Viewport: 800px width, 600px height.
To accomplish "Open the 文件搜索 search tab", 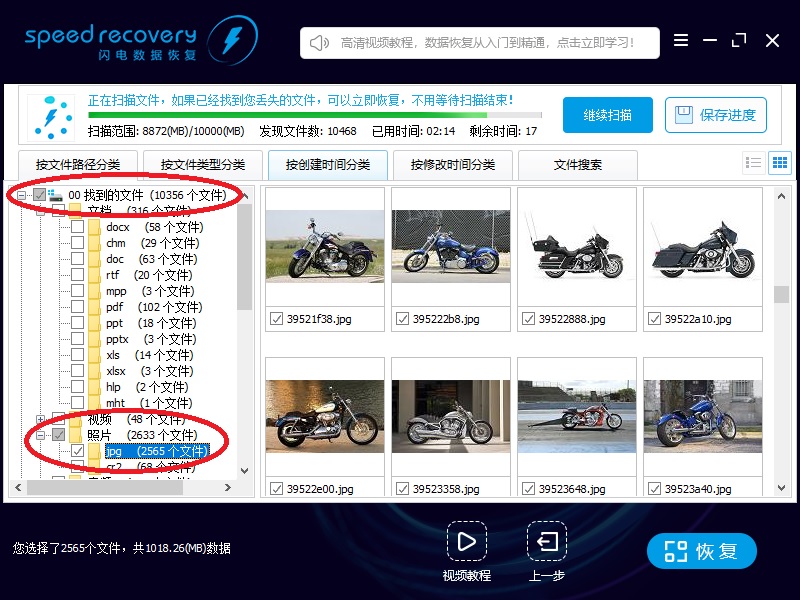I will point(578,165).
